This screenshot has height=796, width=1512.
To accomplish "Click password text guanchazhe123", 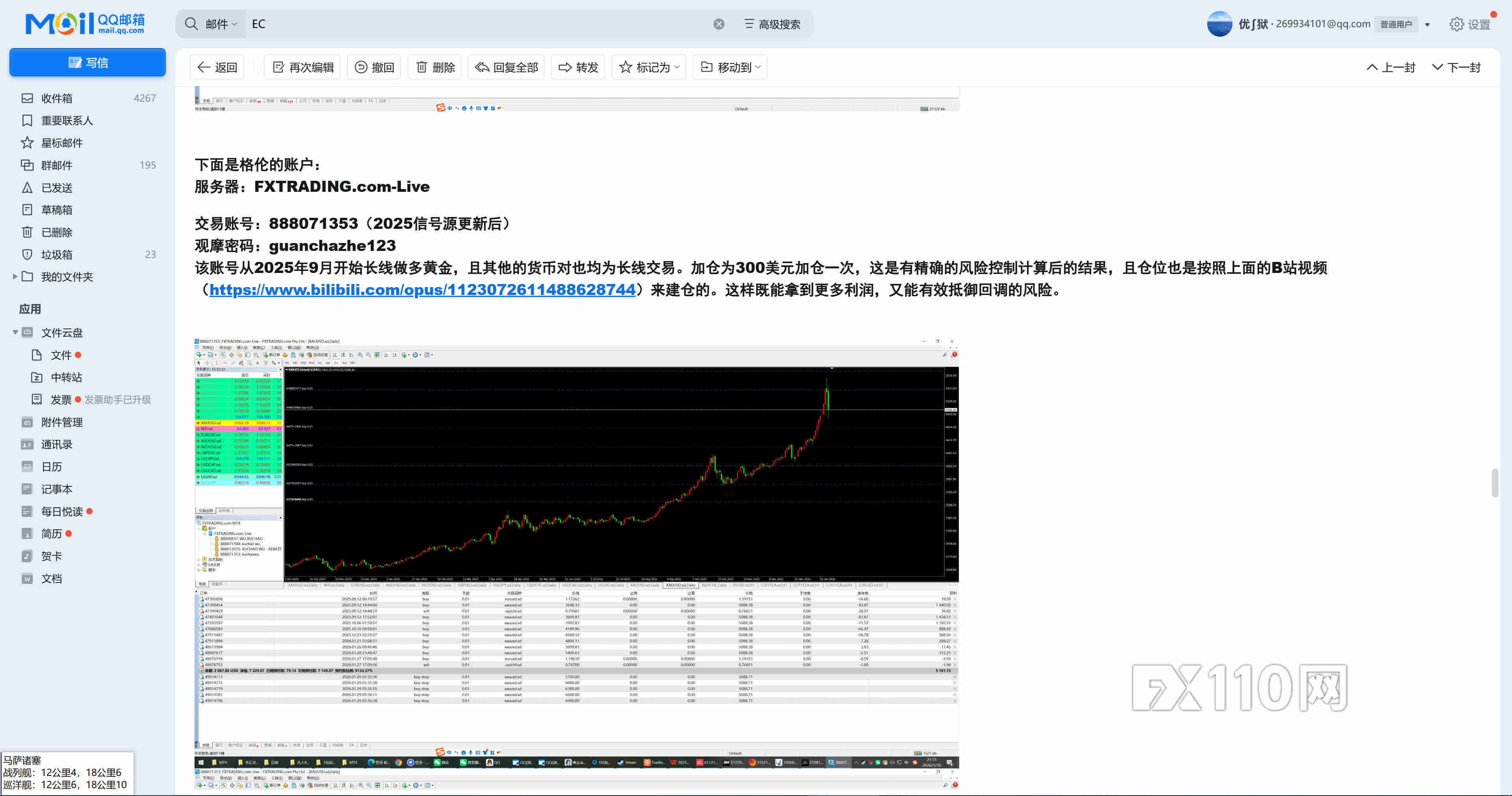I will [x=332, y=245].
